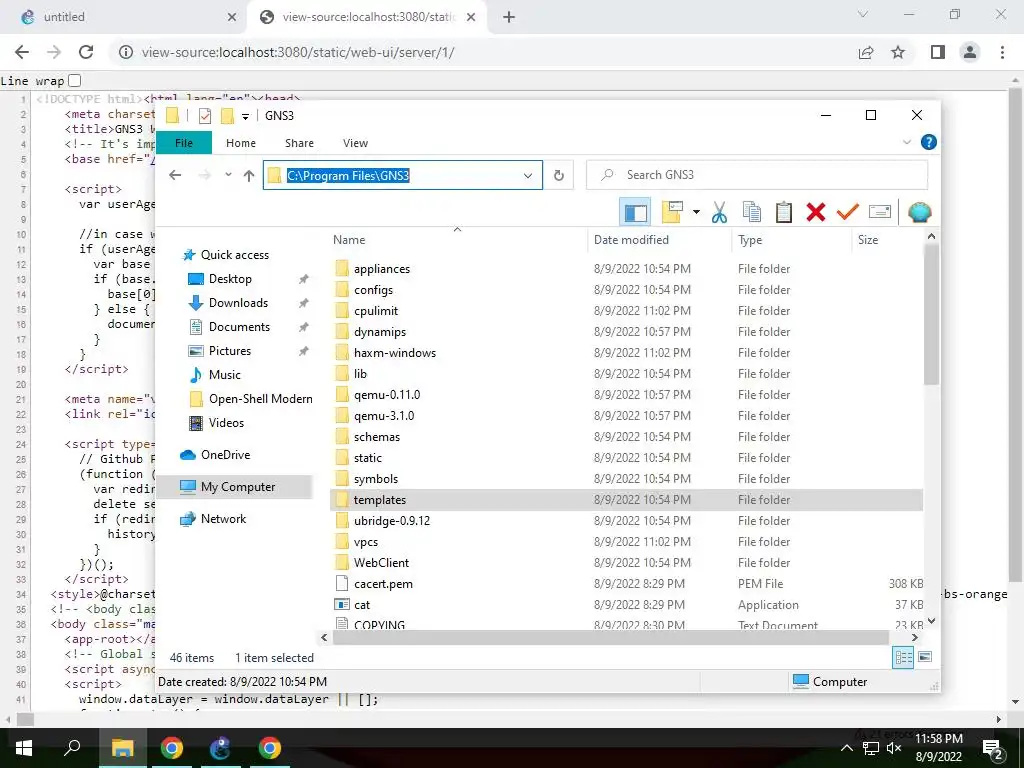Select the cacert.pem file
Viewport: 1024px width, 768px height.
click(383, 584)
